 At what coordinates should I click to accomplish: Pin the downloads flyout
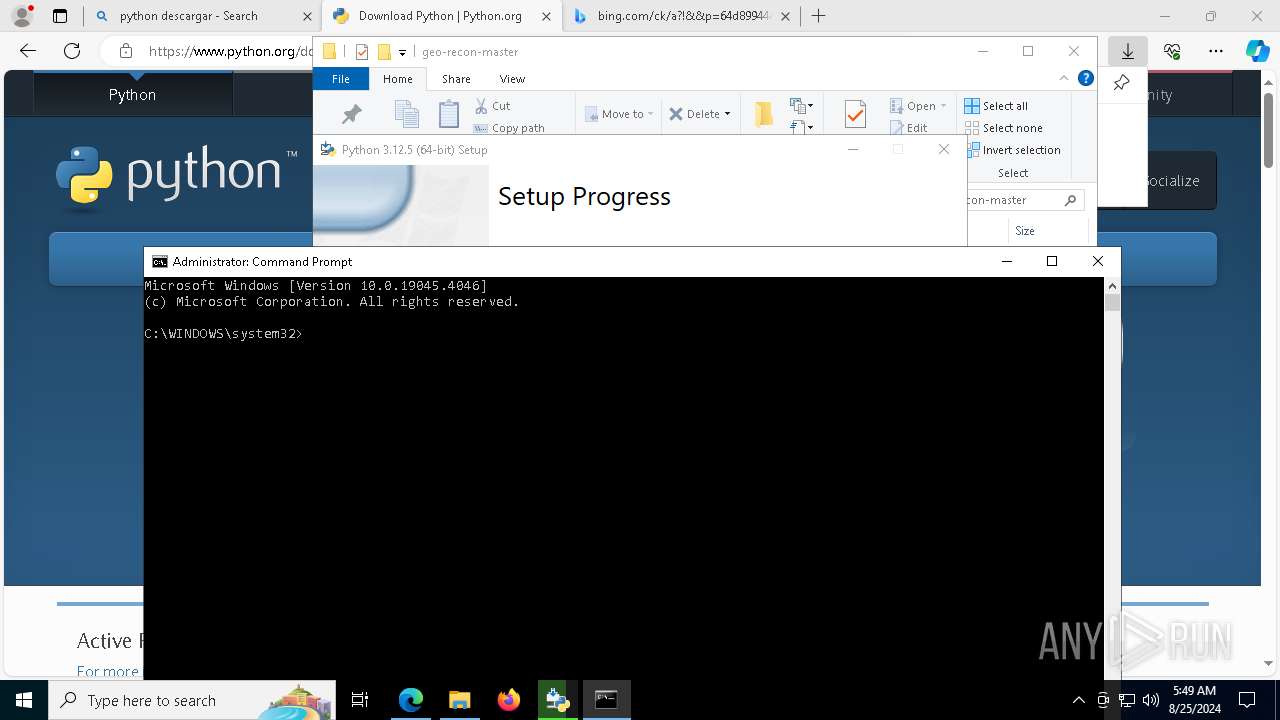(1121, 83)
